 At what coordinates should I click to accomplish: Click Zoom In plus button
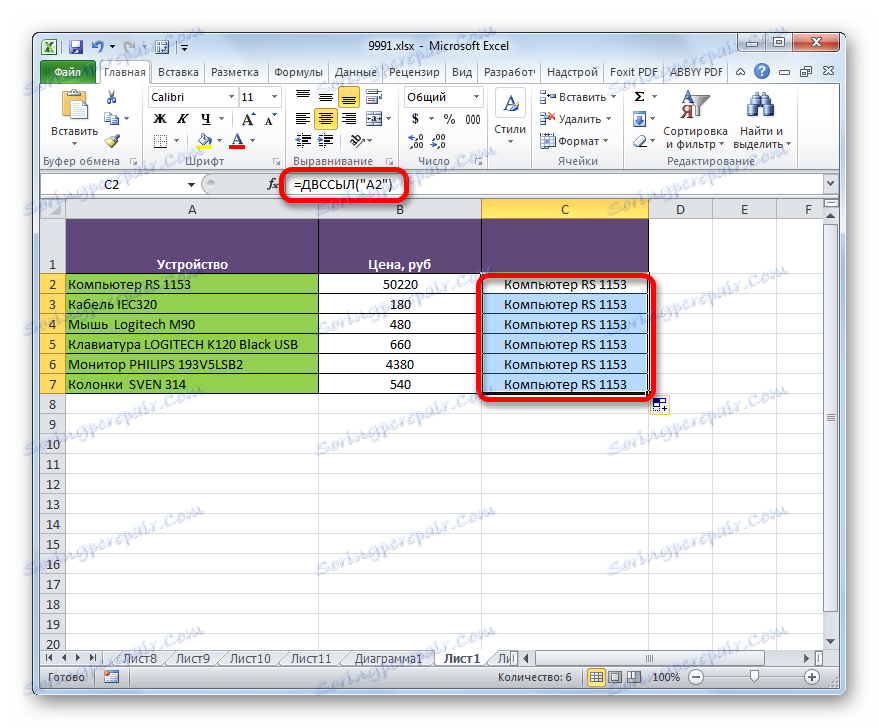tap(812, 677)
